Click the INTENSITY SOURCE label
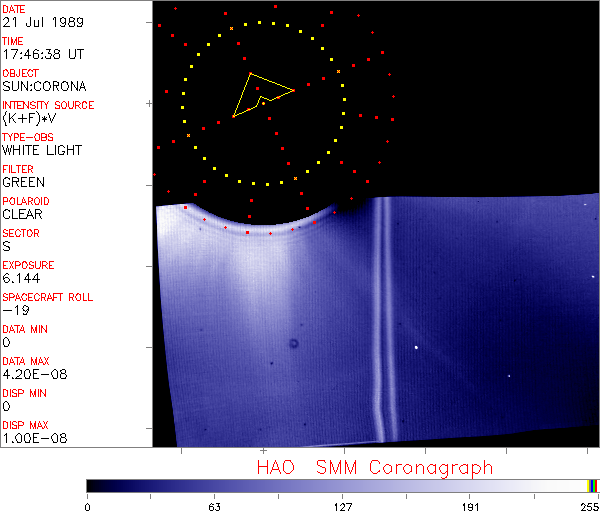 point(48,105)
